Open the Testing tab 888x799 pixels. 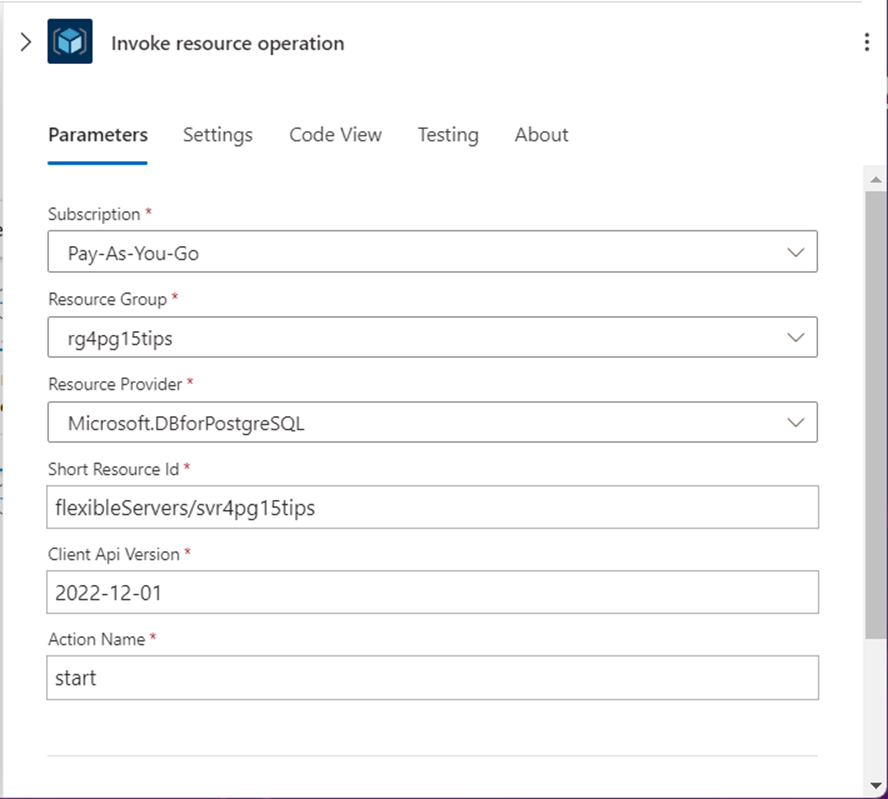pos(448,135)
